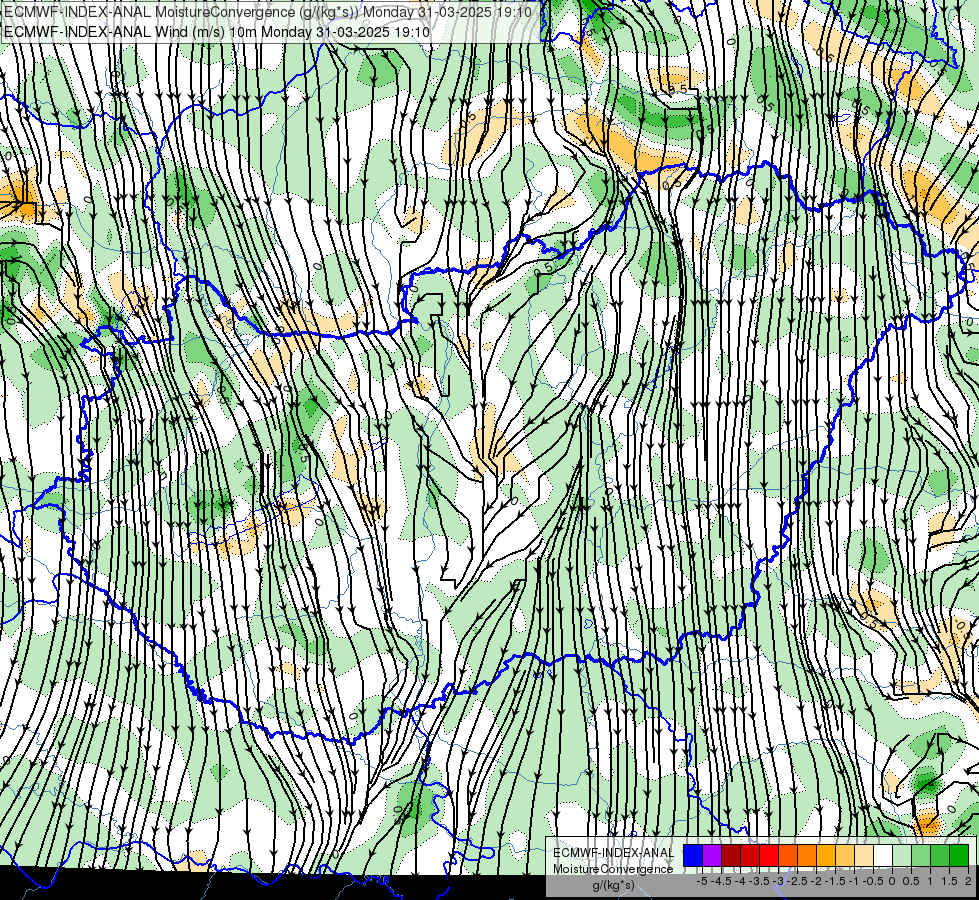Select the pale peach swatch from -1 to -0.5
This screenshot has height=900, width=979.
tap(864, 856)
